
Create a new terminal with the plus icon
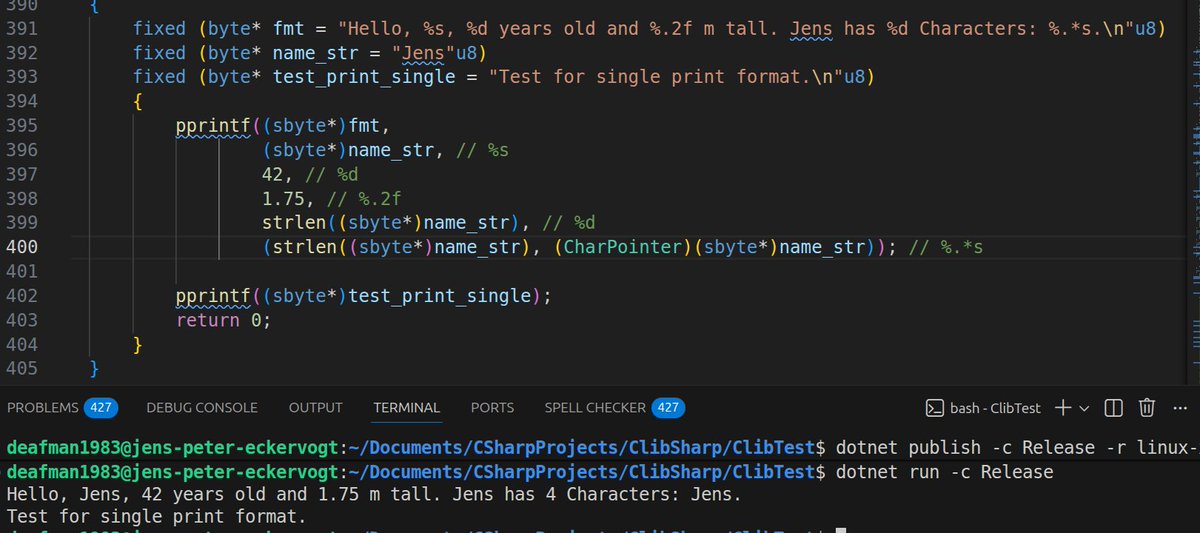point(1062,408)
